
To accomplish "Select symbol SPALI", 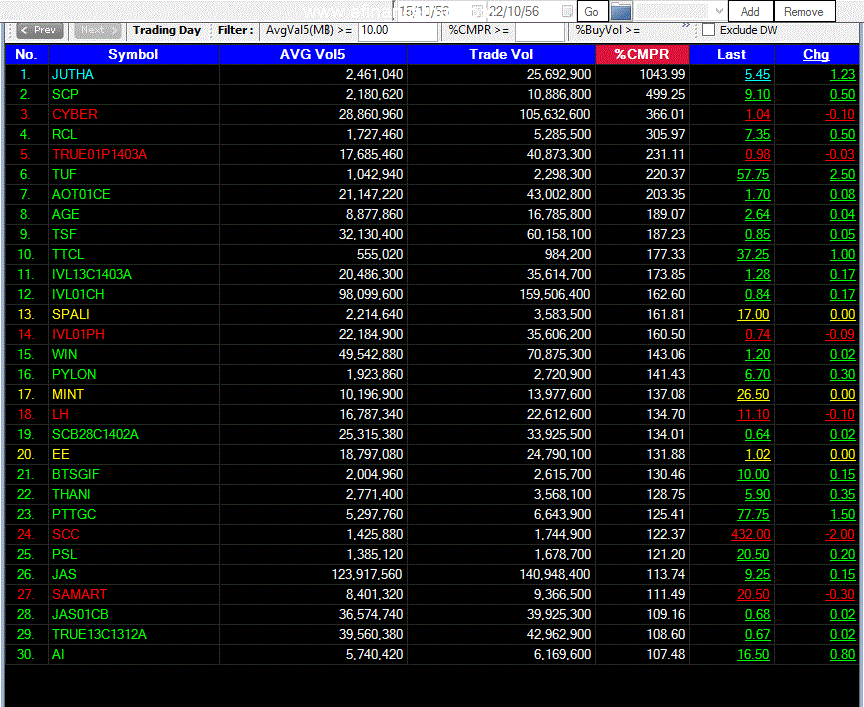I will click(x=71, y=315).
